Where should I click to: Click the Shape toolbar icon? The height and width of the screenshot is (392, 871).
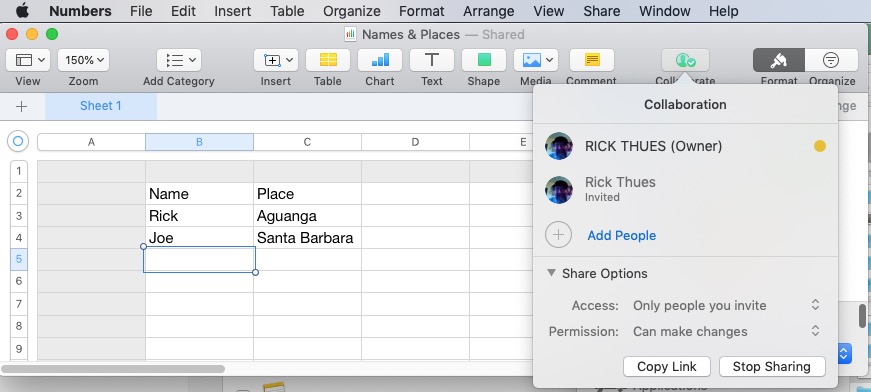[484, 60]
